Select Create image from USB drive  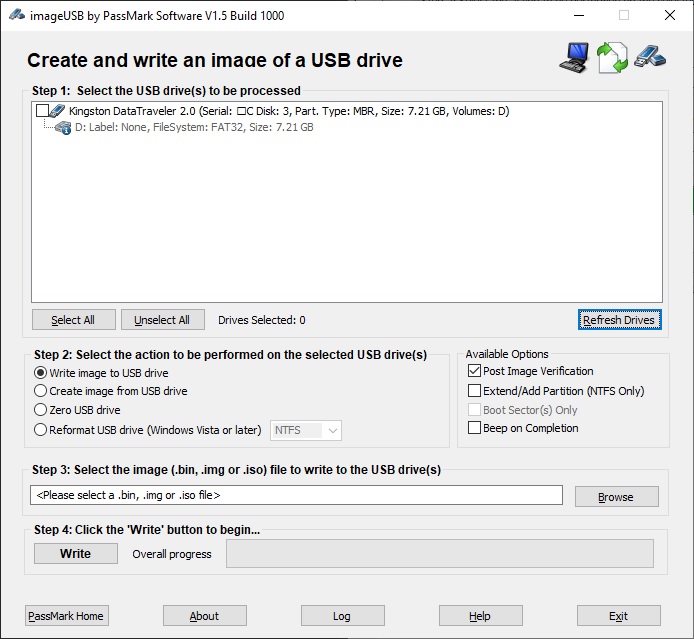point(40,391)
